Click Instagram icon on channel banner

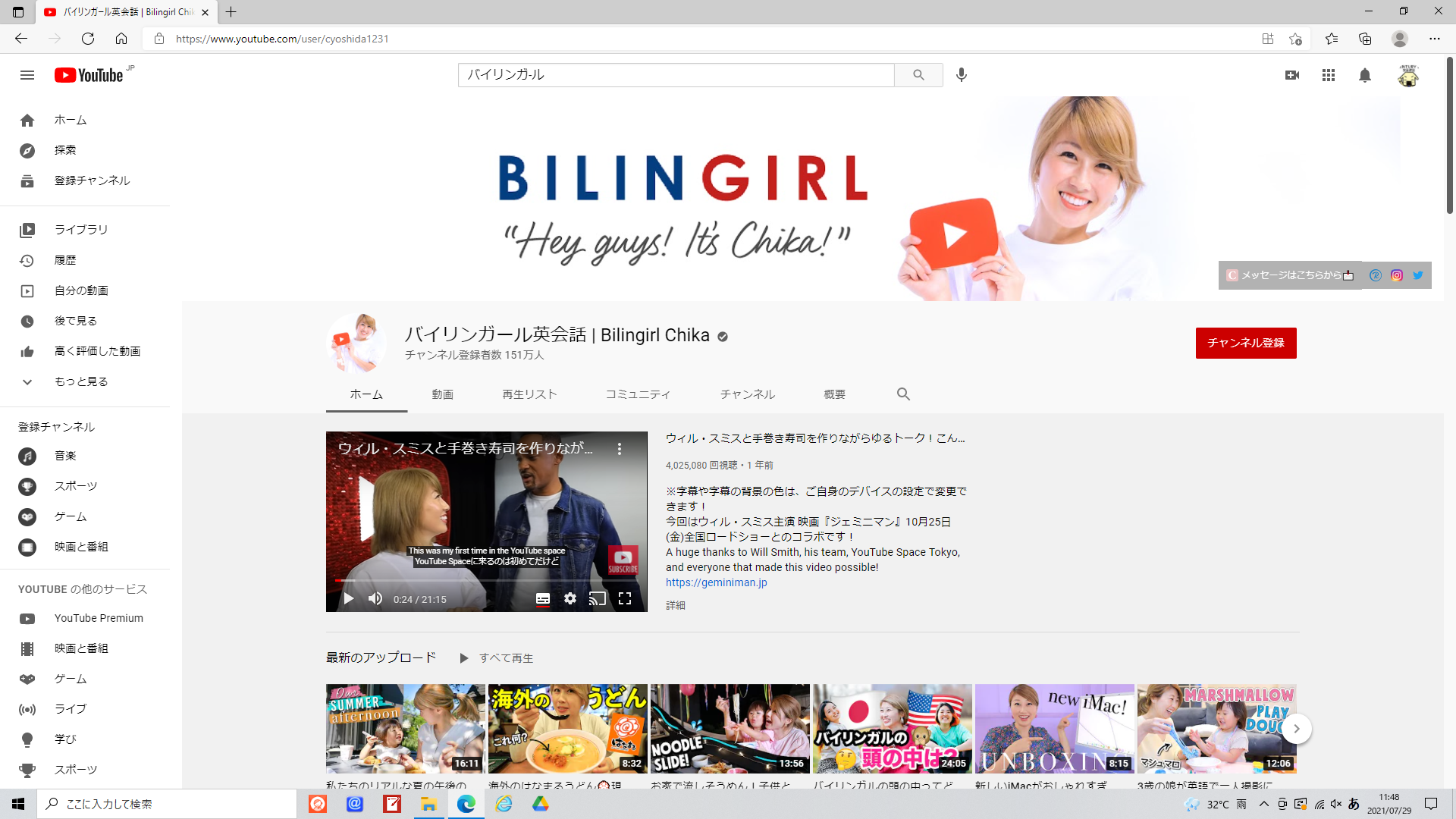tap(1397, 275)
